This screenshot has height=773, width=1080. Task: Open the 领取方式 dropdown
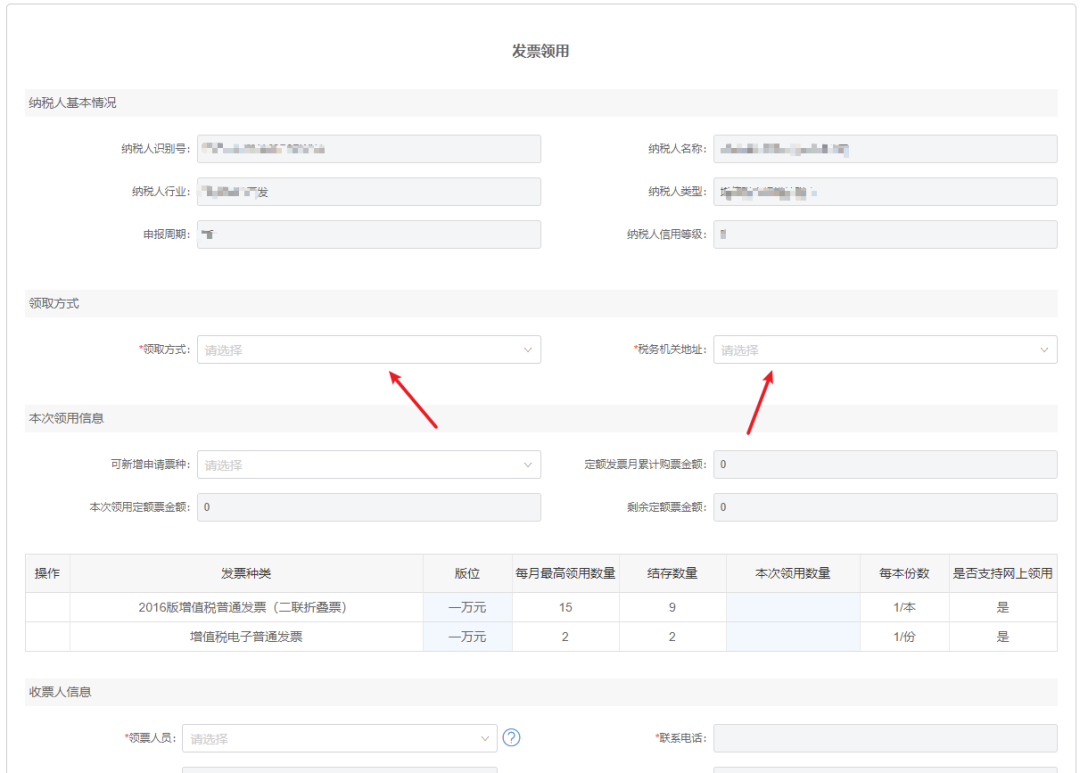coord(368,350)
